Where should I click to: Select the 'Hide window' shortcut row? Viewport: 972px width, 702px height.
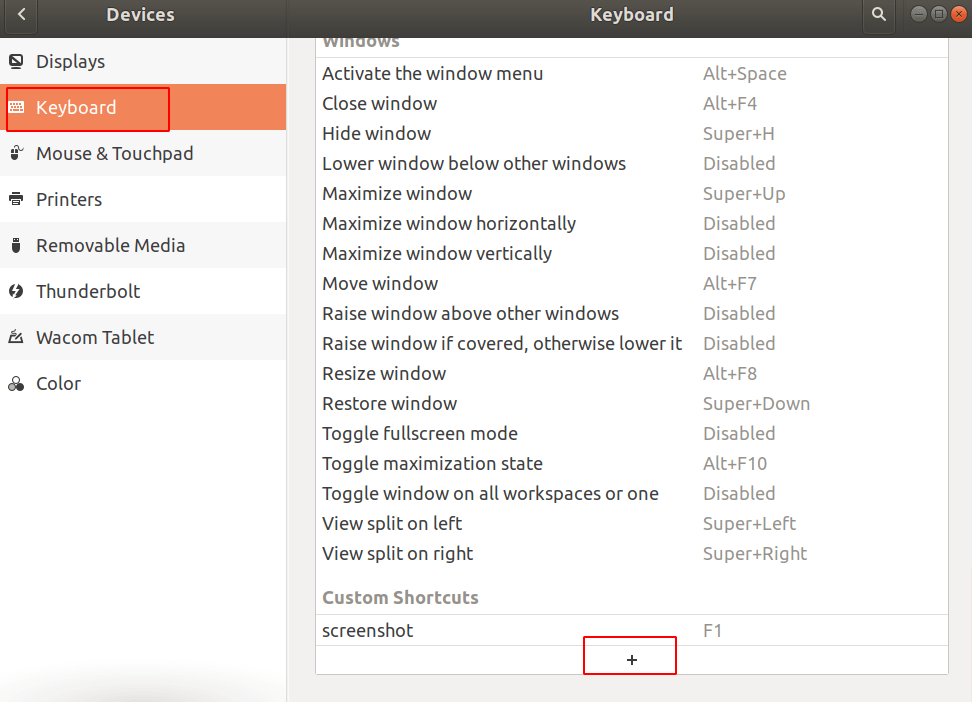coord(631,133)
